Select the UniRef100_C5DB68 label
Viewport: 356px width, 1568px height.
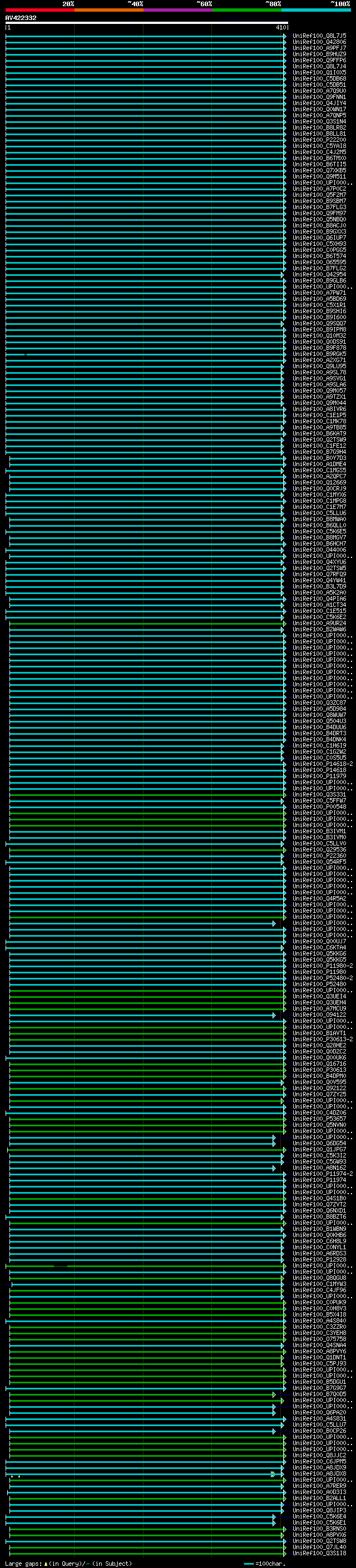point(319,78)
